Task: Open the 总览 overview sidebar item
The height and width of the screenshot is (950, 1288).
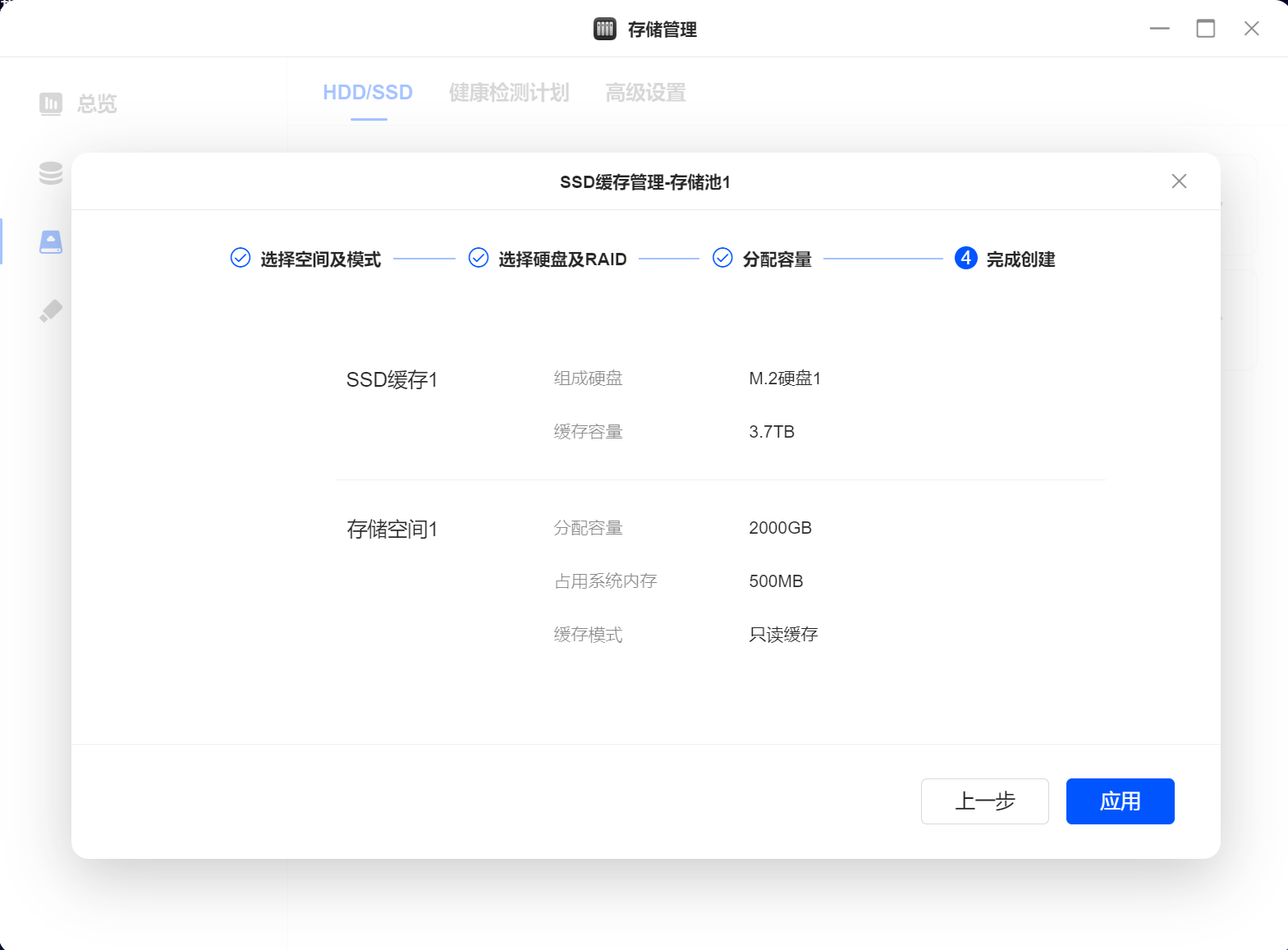Action: [79, 103]
